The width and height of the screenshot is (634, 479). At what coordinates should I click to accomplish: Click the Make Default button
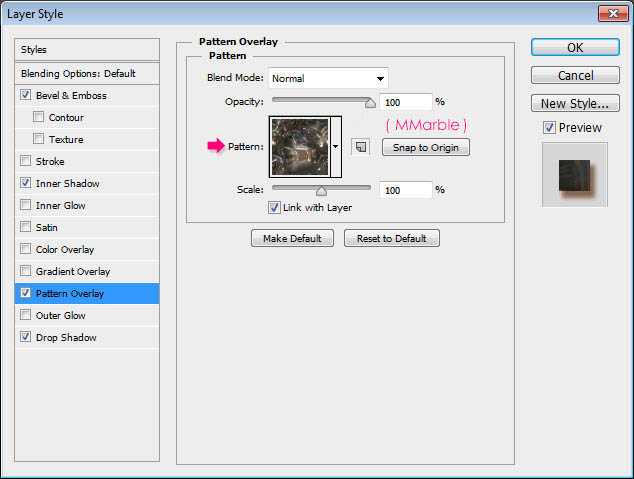(292, 238)
